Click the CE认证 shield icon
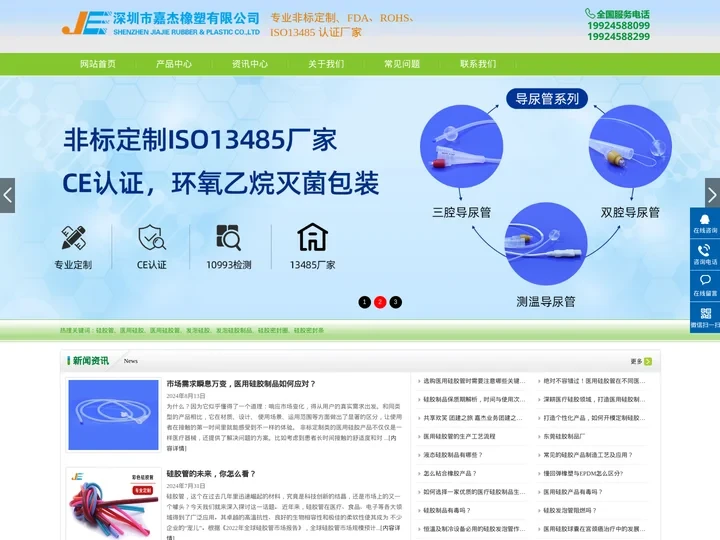 pyautogui.click(x=152, y=237)
